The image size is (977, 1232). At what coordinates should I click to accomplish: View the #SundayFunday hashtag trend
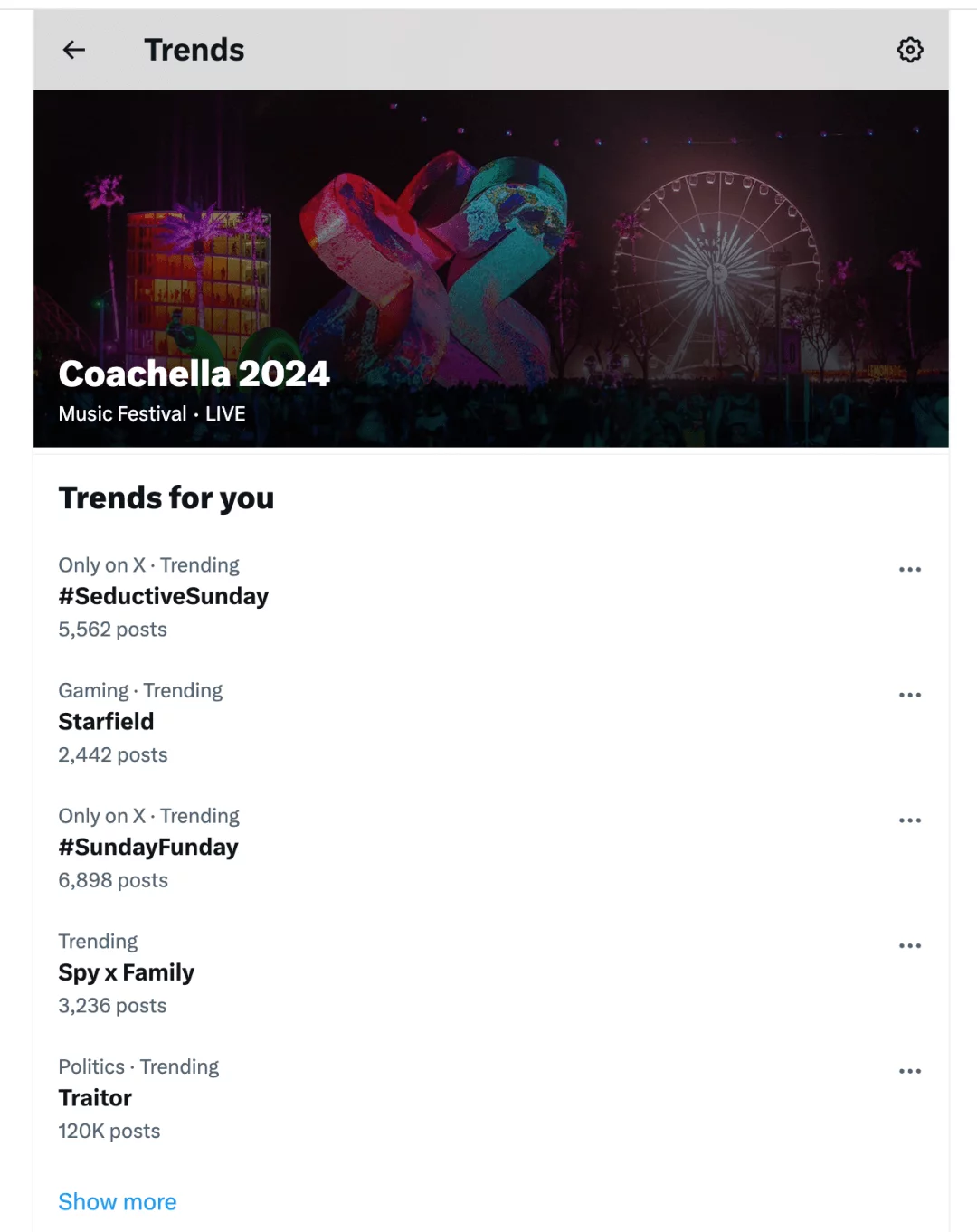(x=148, y=848)
